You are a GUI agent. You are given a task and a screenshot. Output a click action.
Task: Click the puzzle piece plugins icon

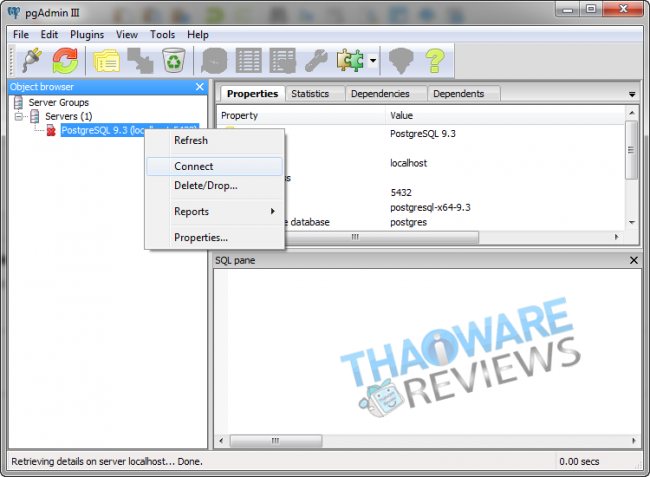tap(350, 61)
